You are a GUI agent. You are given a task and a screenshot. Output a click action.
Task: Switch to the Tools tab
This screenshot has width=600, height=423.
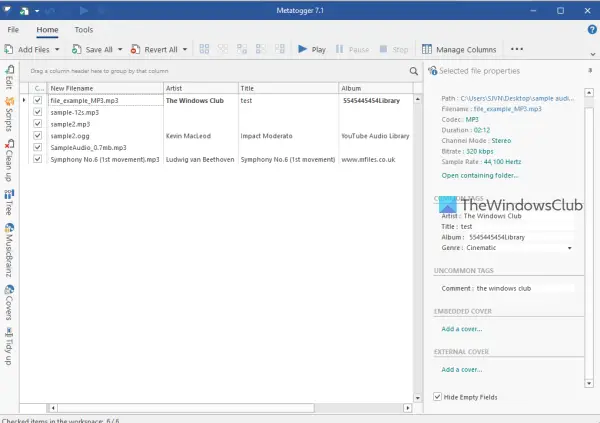(84, 30)
